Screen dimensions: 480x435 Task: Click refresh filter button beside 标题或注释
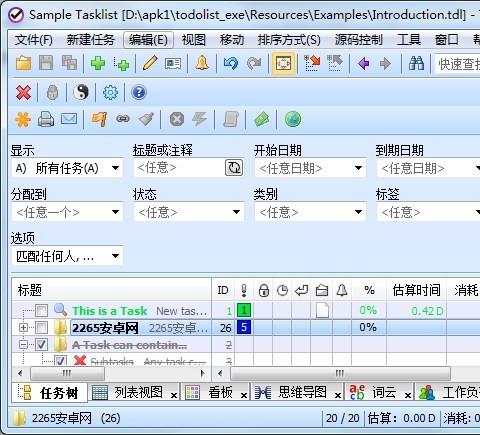pyautogui.click(x=234, y=168)
